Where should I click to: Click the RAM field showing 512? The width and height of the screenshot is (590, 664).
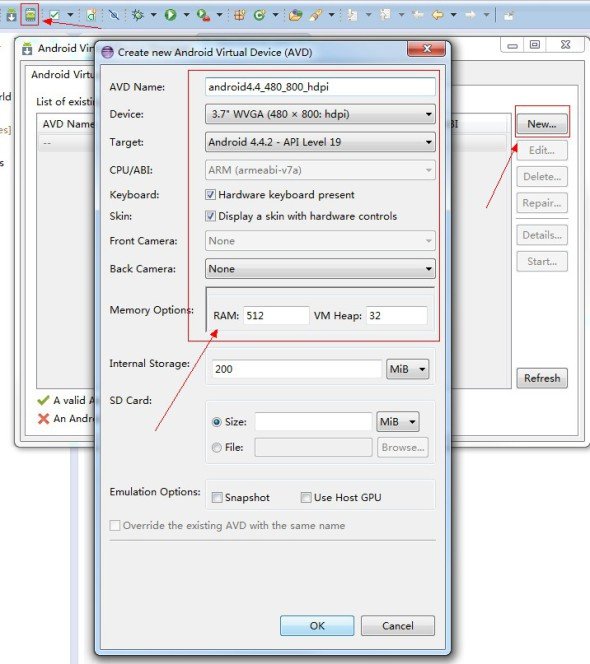276,315
